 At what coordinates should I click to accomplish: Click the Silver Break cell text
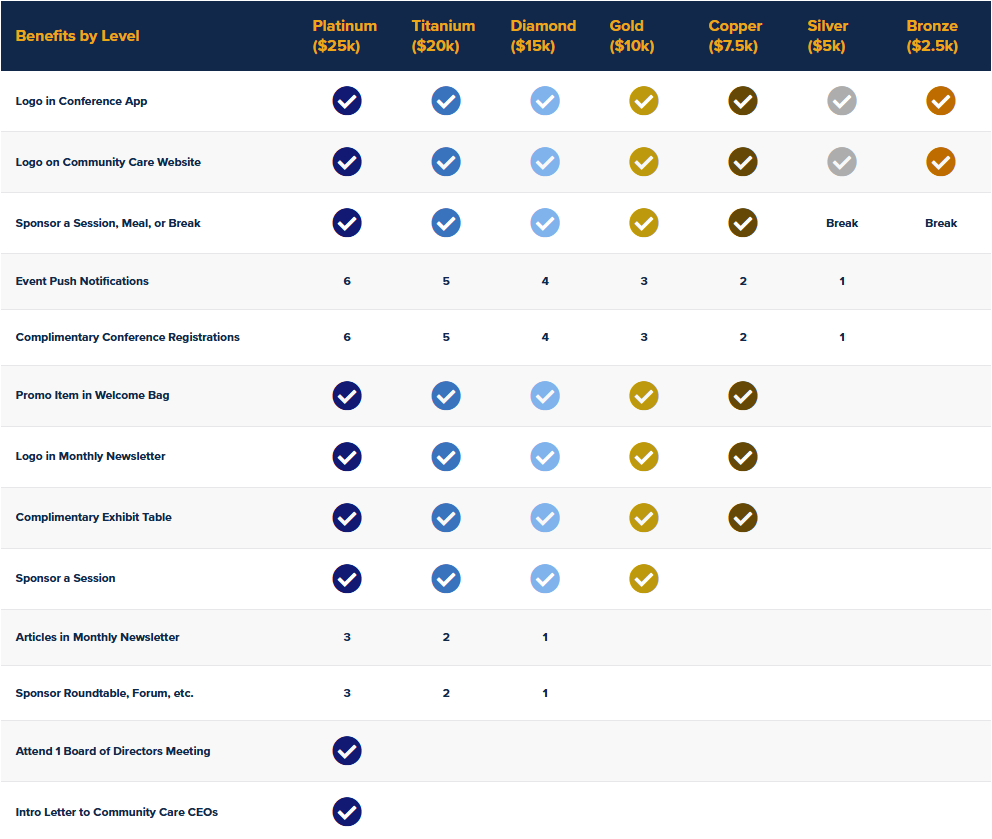point(842,223)
